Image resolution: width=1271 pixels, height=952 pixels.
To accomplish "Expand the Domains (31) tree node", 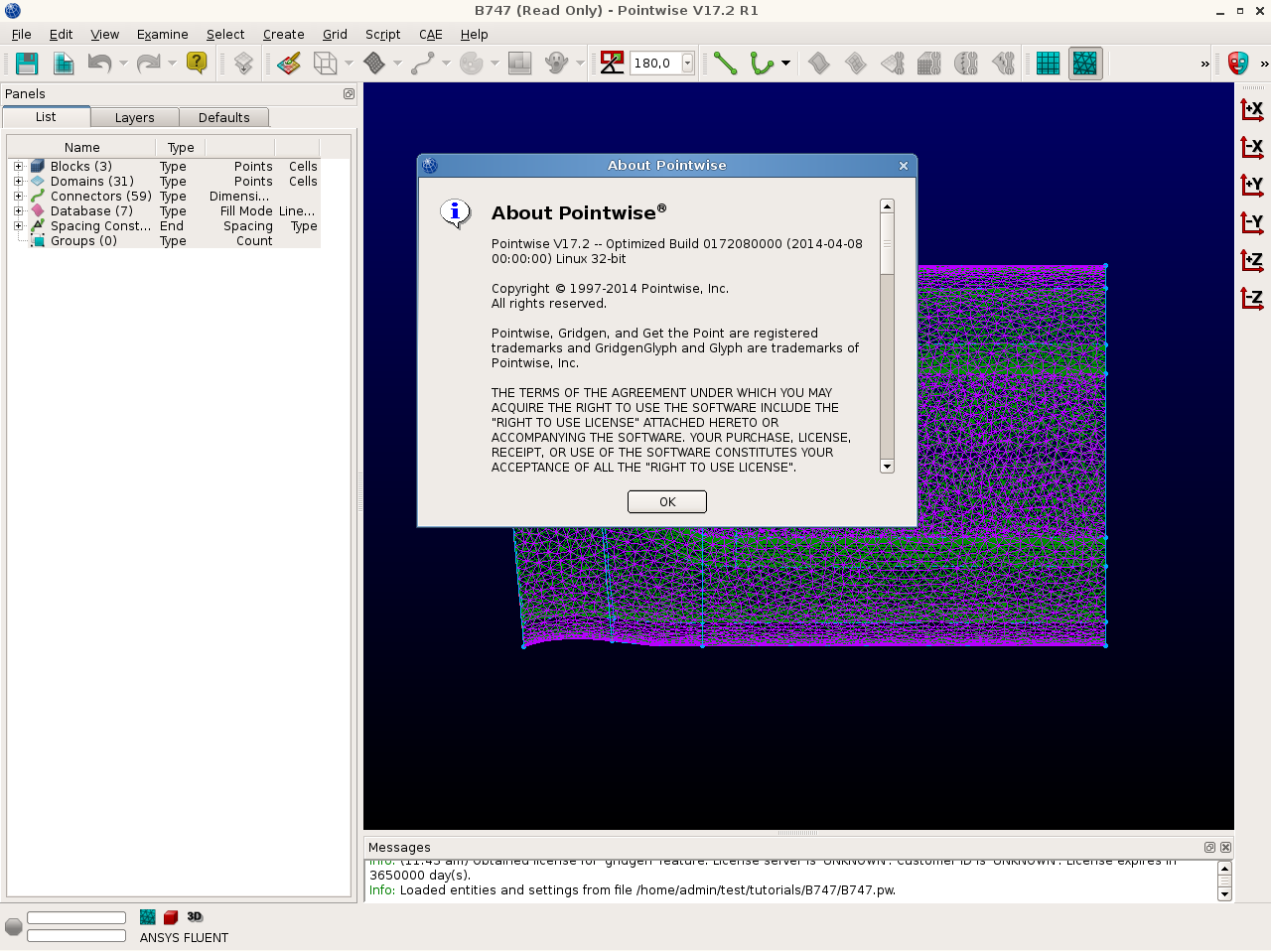I will click(18, 182).
